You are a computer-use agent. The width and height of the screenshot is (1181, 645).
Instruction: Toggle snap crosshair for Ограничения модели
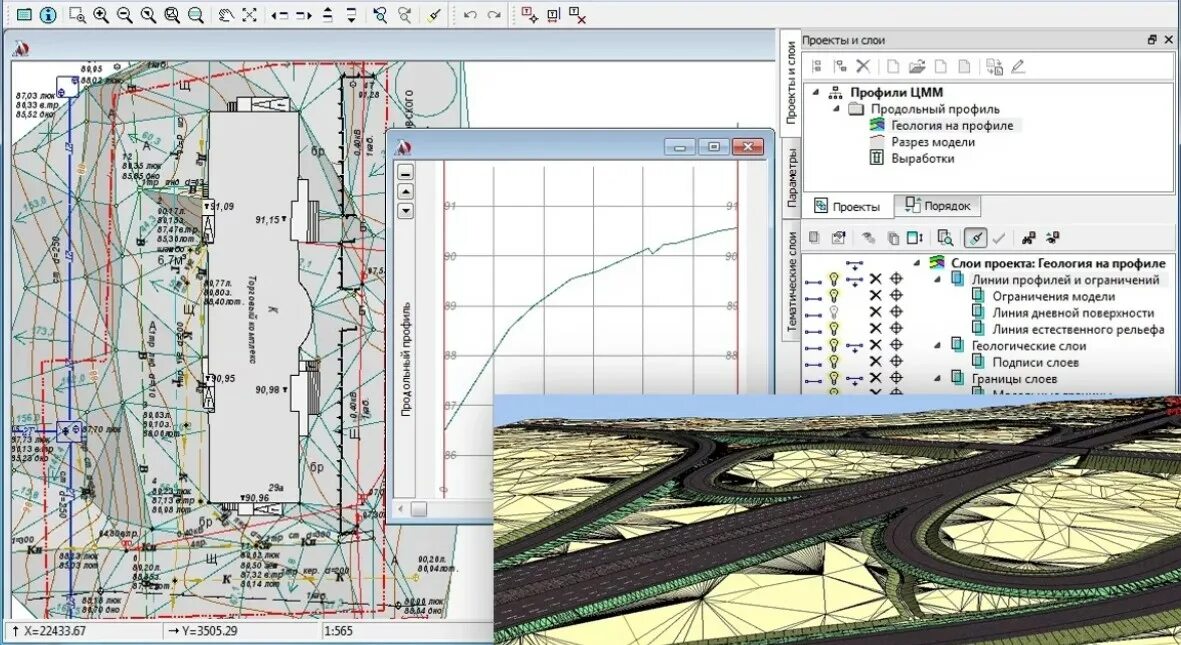tap(896, 296)
